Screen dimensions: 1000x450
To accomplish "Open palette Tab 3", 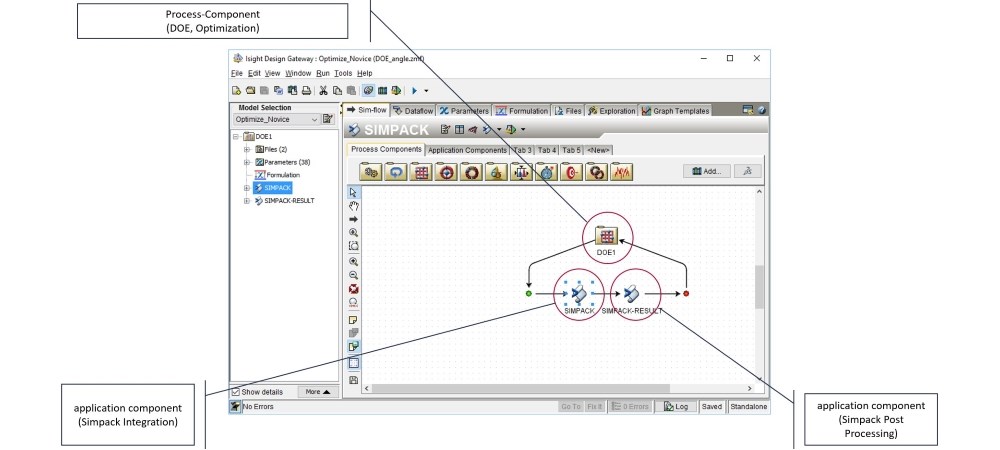I will (x=522, y=150).
